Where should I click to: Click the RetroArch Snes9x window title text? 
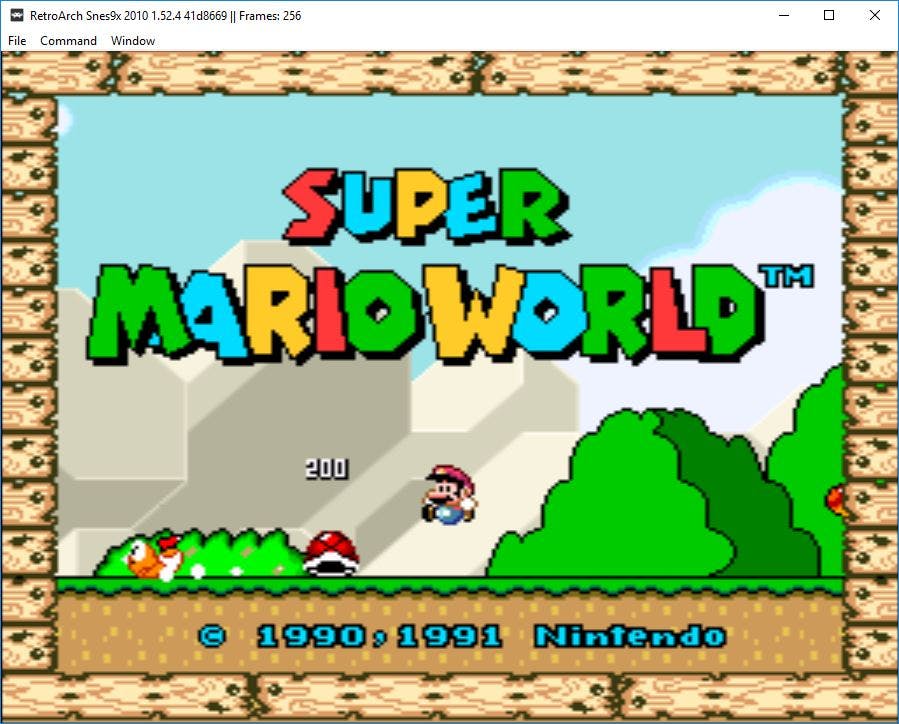point(165,15)
